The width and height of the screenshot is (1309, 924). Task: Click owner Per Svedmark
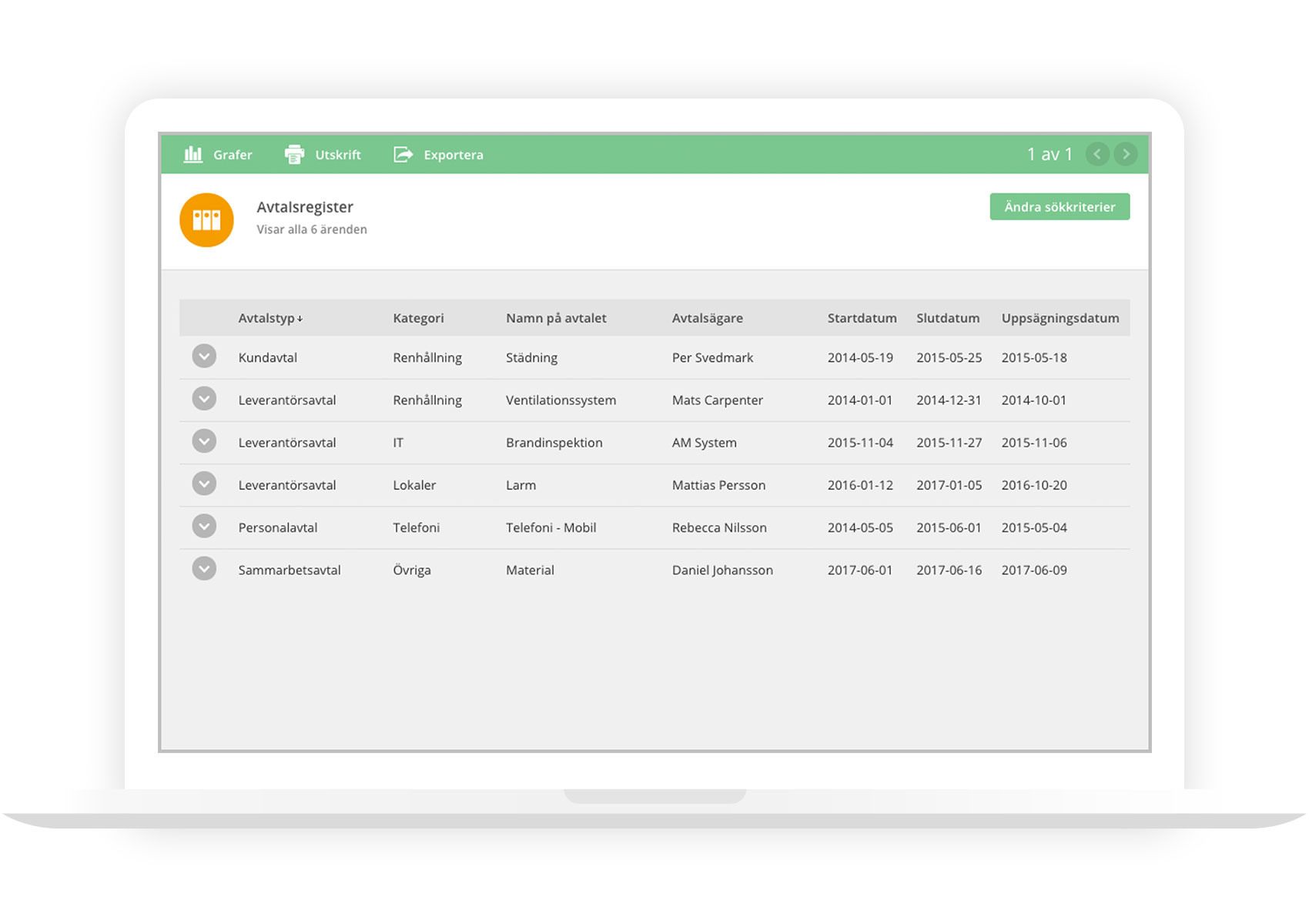[712, 357]
